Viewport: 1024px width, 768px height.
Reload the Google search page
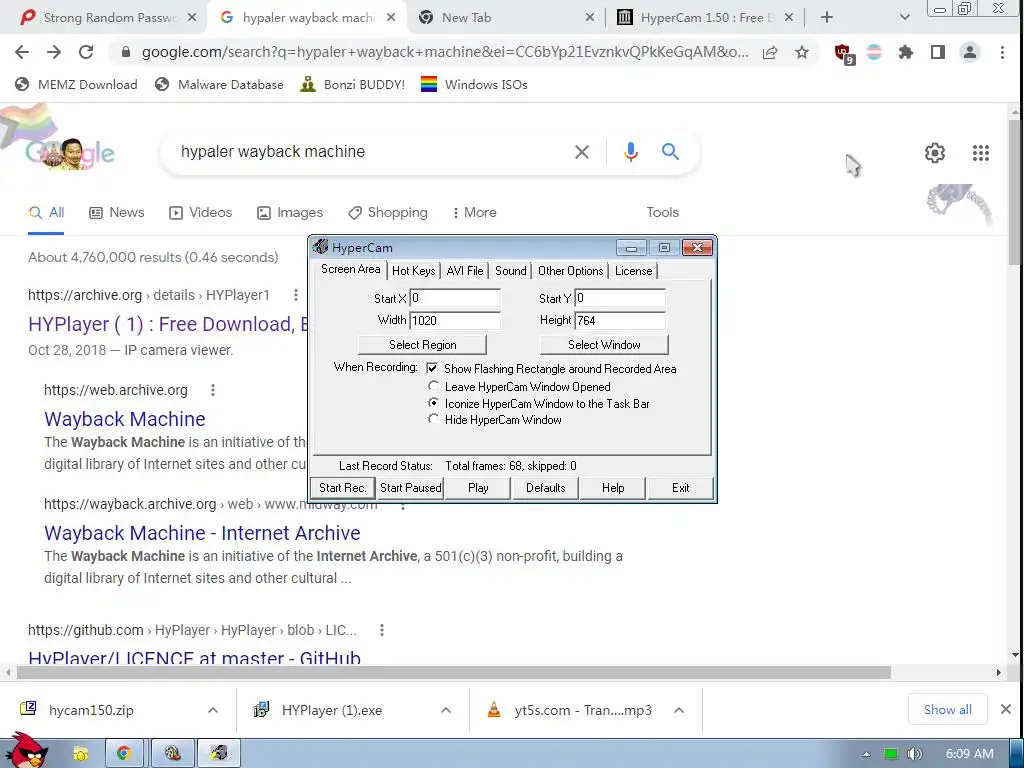click(86, 52)
